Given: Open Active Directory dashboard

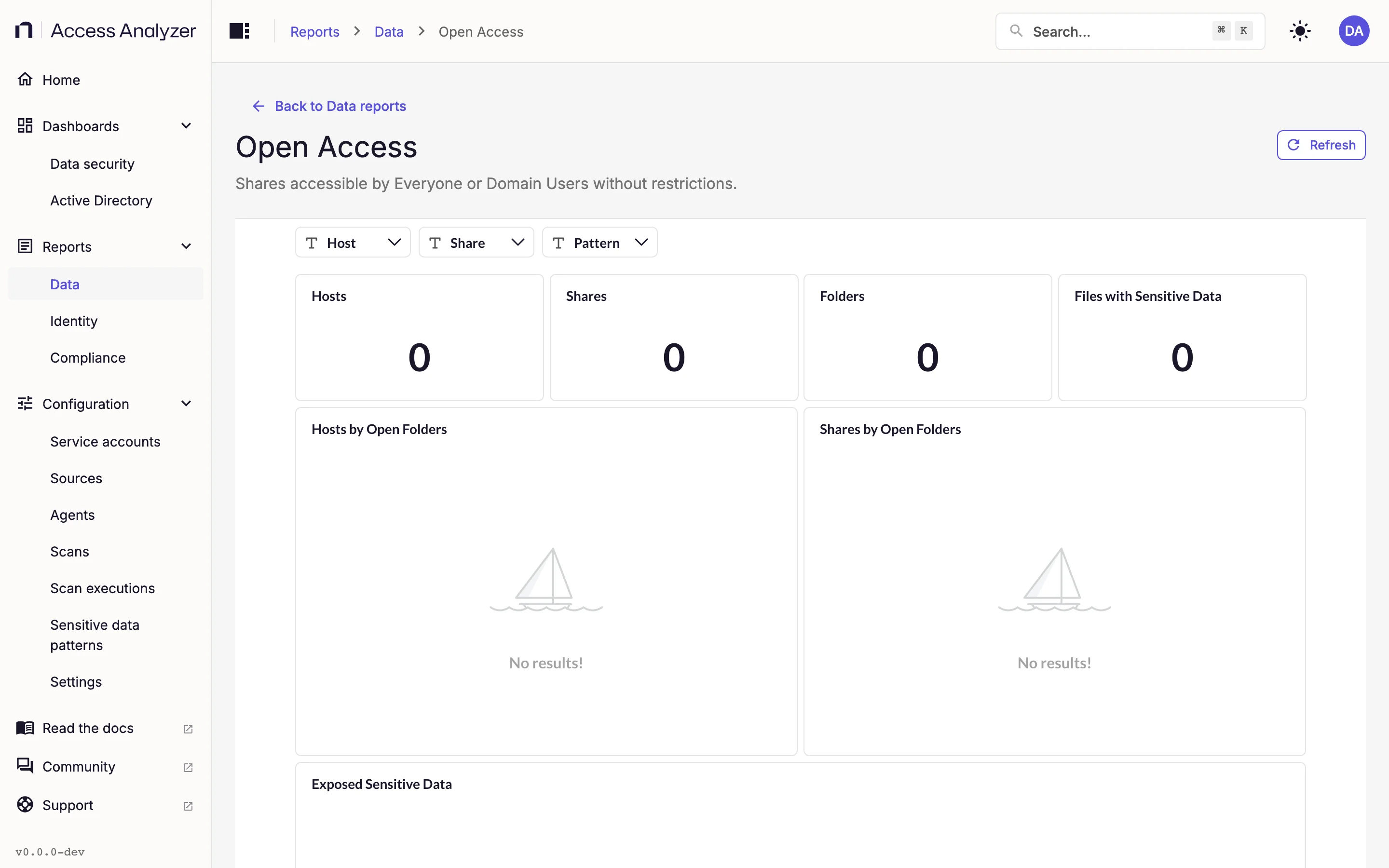Looking at the screenshot, I should click(106, 200).
